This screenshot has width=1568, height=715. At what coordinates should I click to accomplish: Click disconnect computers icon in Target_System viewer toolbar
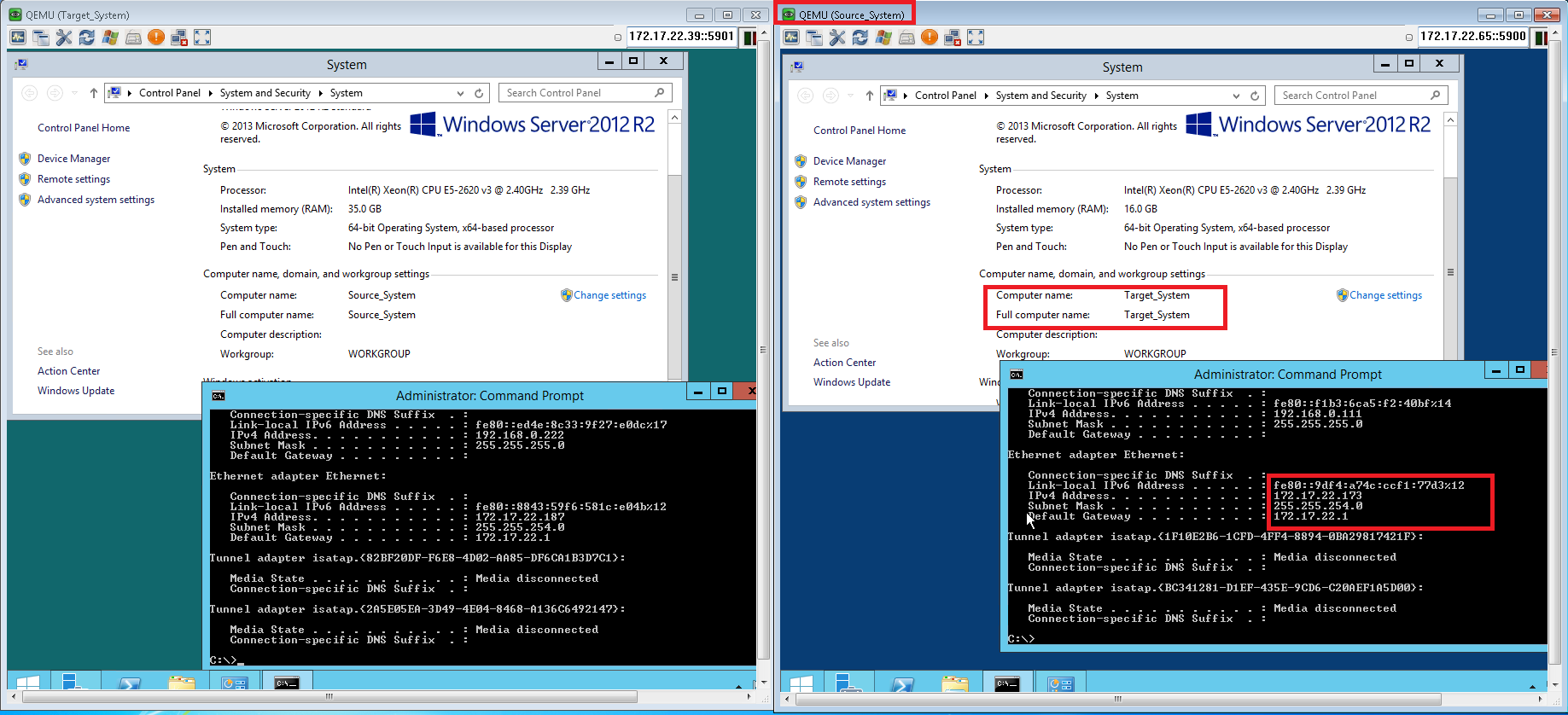179,38
